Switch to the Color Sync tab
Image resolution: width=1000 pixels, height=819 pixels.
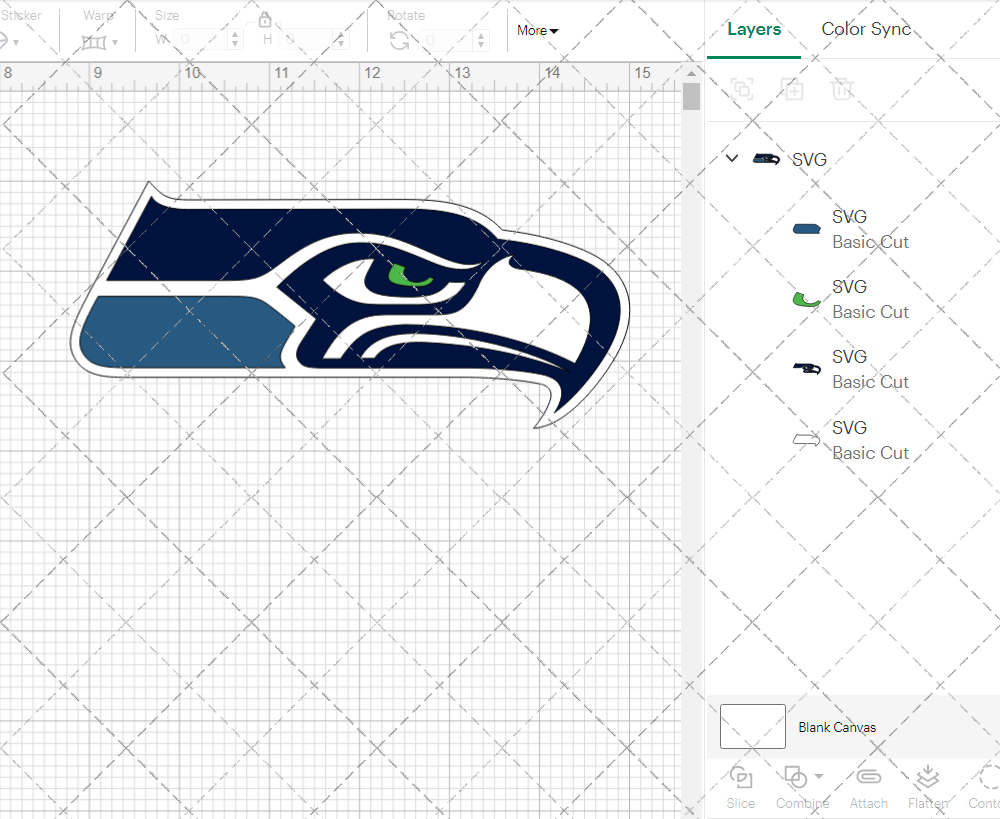[x=866, y=29]
